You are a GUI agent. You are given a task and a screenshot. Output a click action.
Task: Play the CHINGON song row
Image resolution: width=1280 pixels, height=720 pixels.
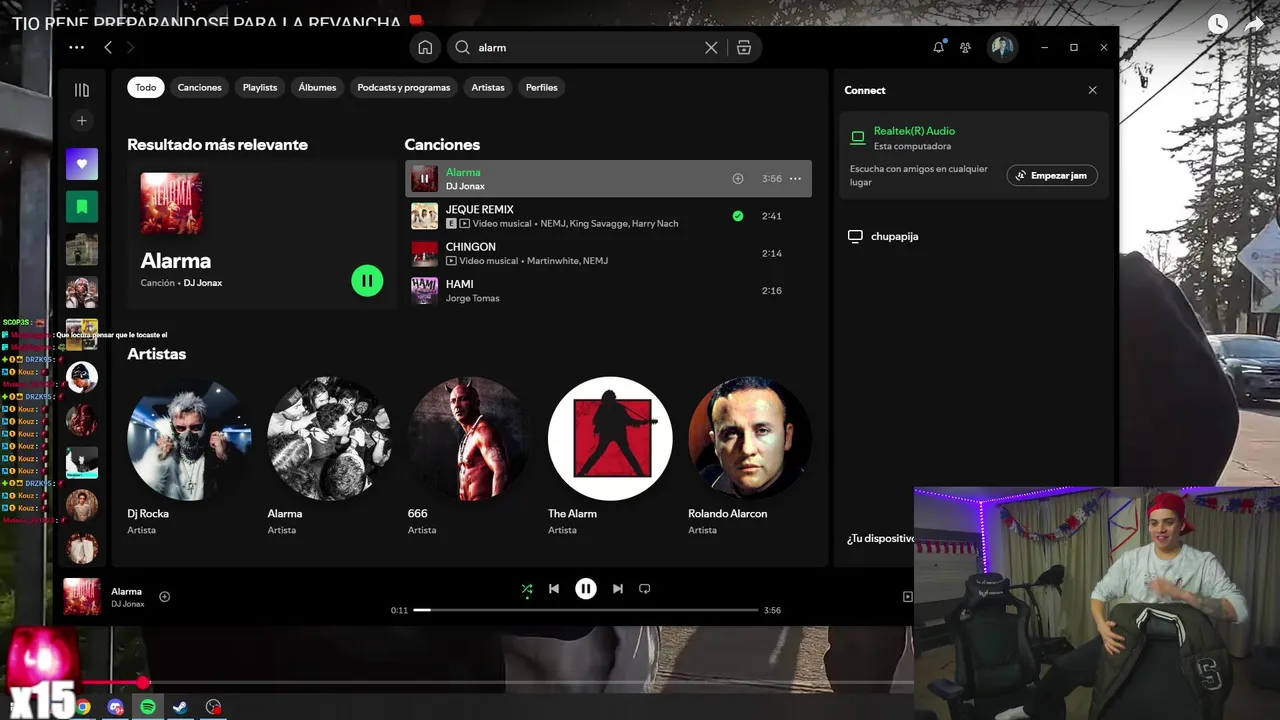pos(608,254)
